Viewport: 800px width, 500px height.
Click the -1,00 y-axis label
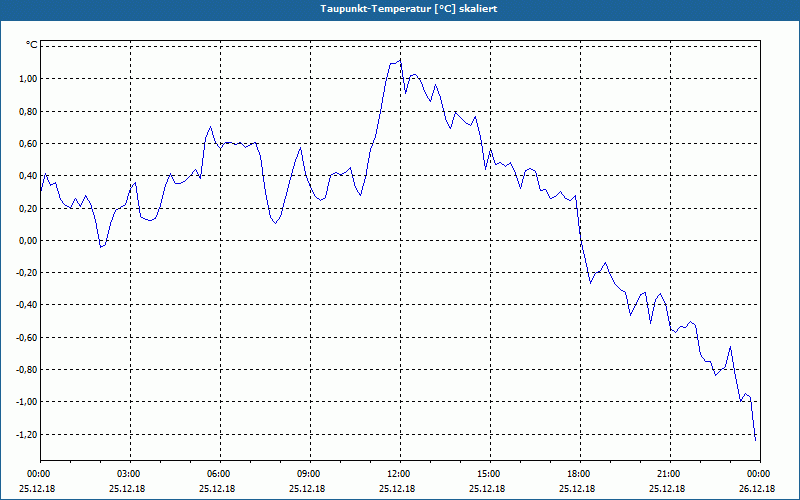click(28, 402)
